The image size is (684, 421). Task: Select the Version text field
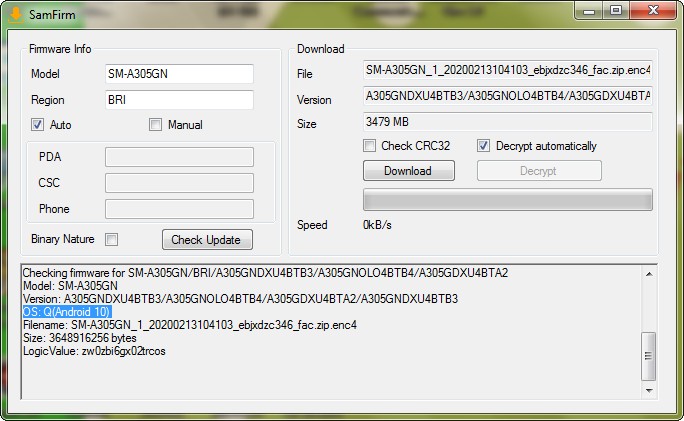507,98
